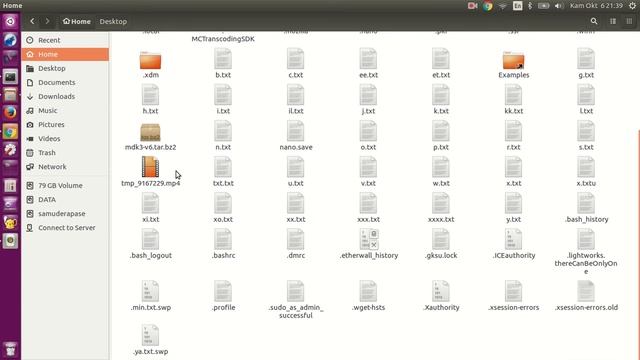The image size is (640, 360).
Task: Open the volume indicator in top panel
Action: click(558, 6)
